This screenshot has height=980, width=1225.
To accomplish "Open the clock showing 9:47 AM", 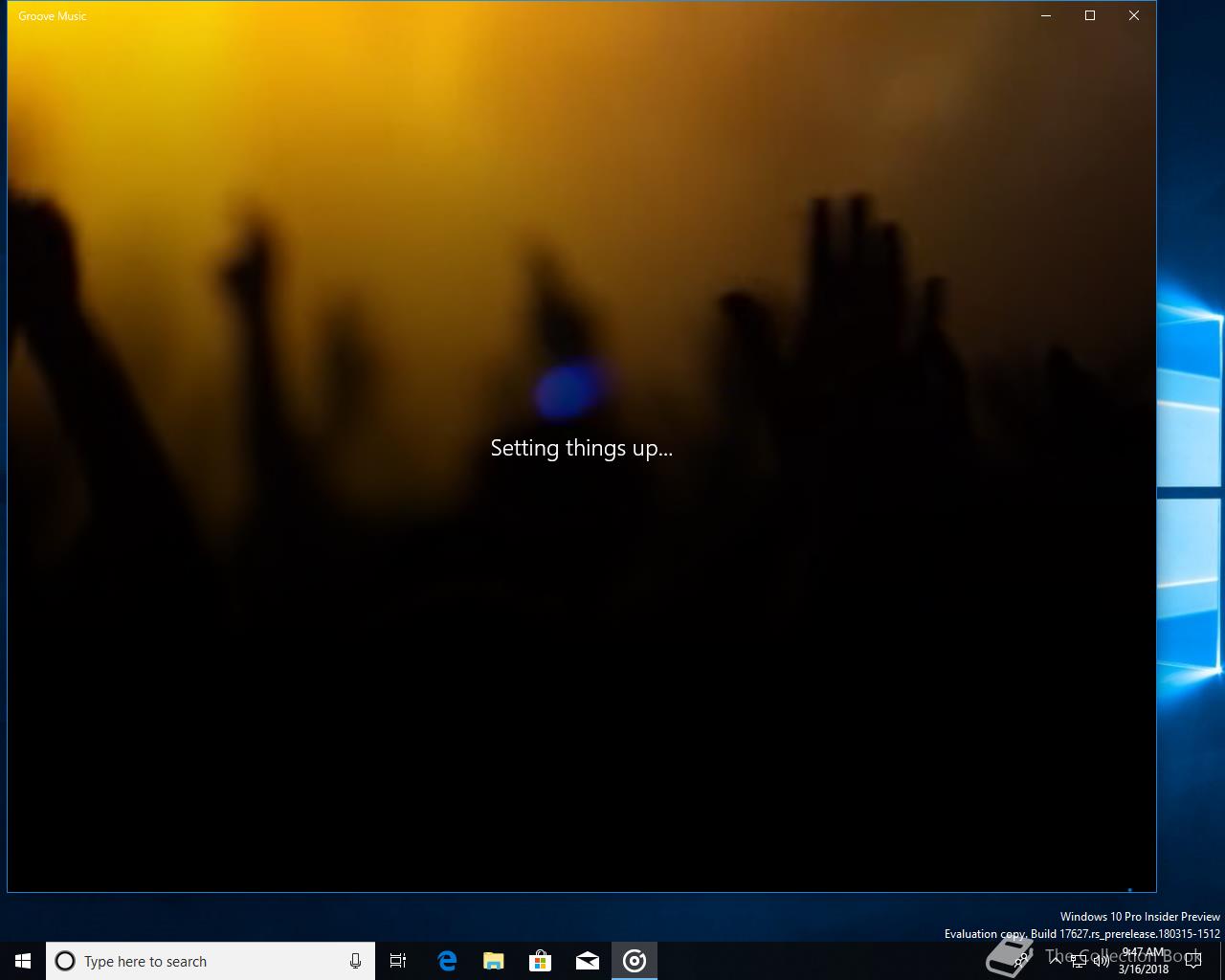I will [1144, 961].
